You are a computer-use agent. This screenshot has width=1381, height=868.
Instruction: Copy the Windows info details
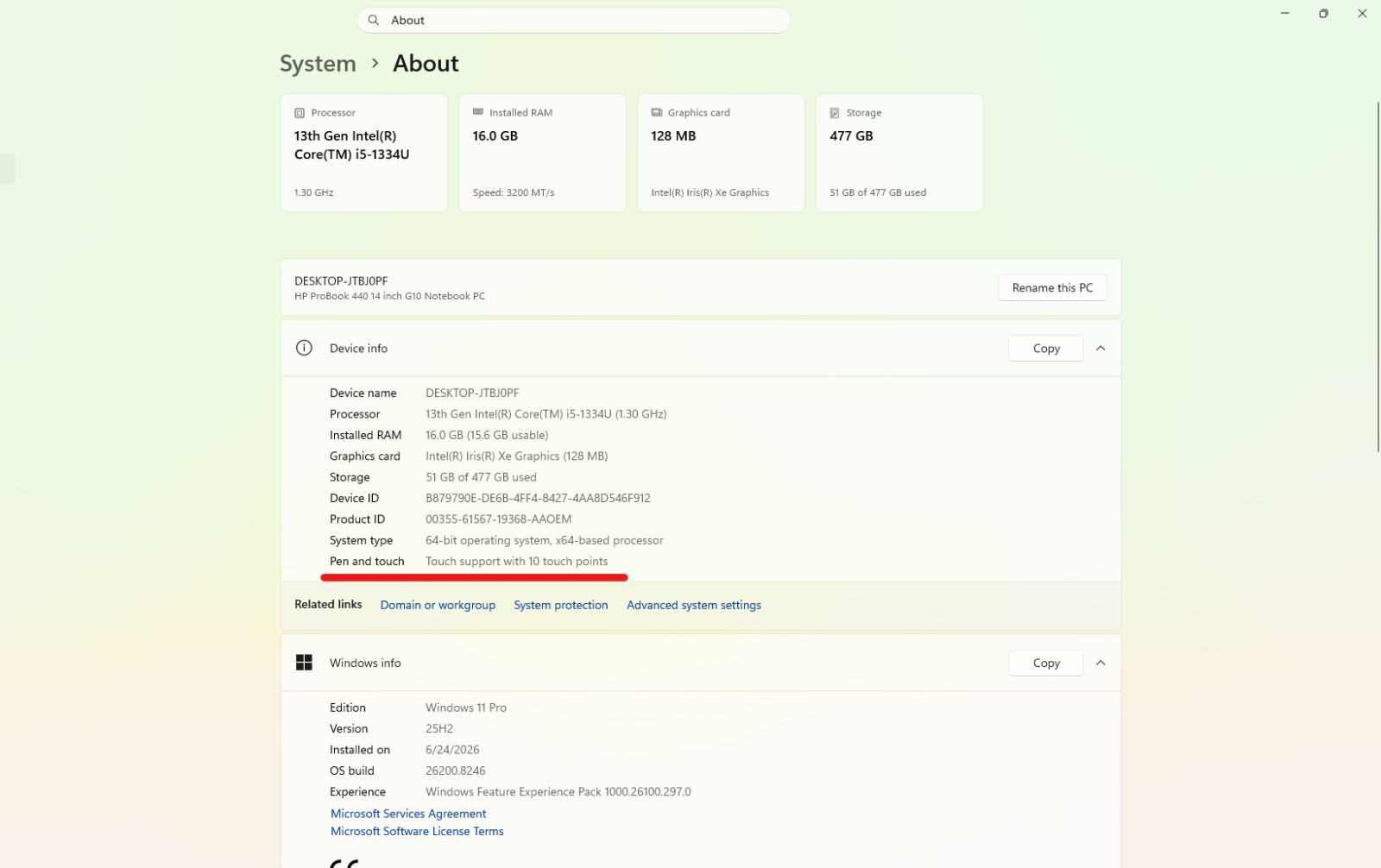tap(1046, 663)
